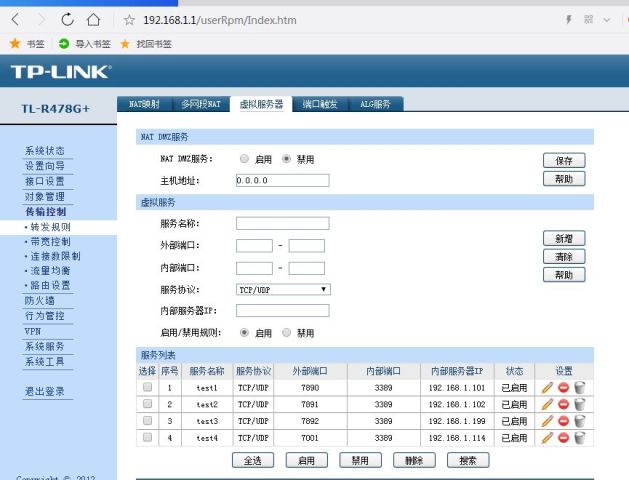
Task: Select 禁用 radio for NAT DMZ服务
Action: pyautogui.click(x=286, y=159)
